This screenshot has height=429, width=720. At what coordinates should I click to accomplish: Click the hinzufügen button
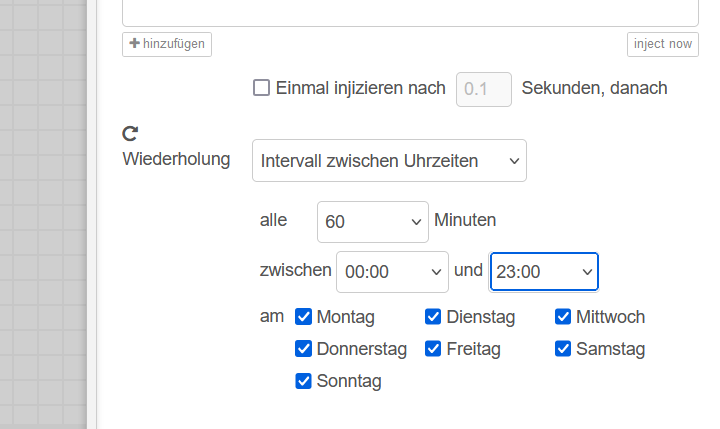[x=167, y=44]
